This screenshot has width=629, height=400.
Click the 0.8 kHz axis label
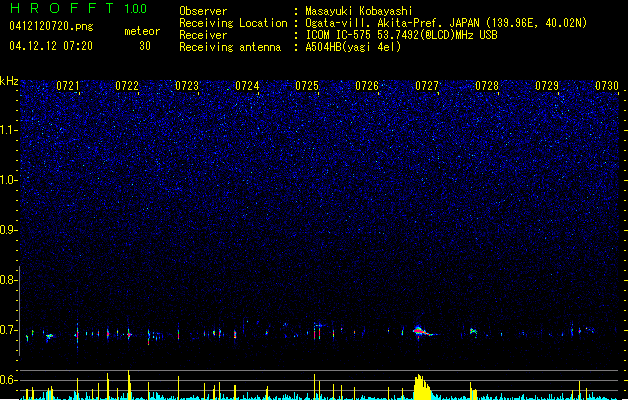(9, 280)
